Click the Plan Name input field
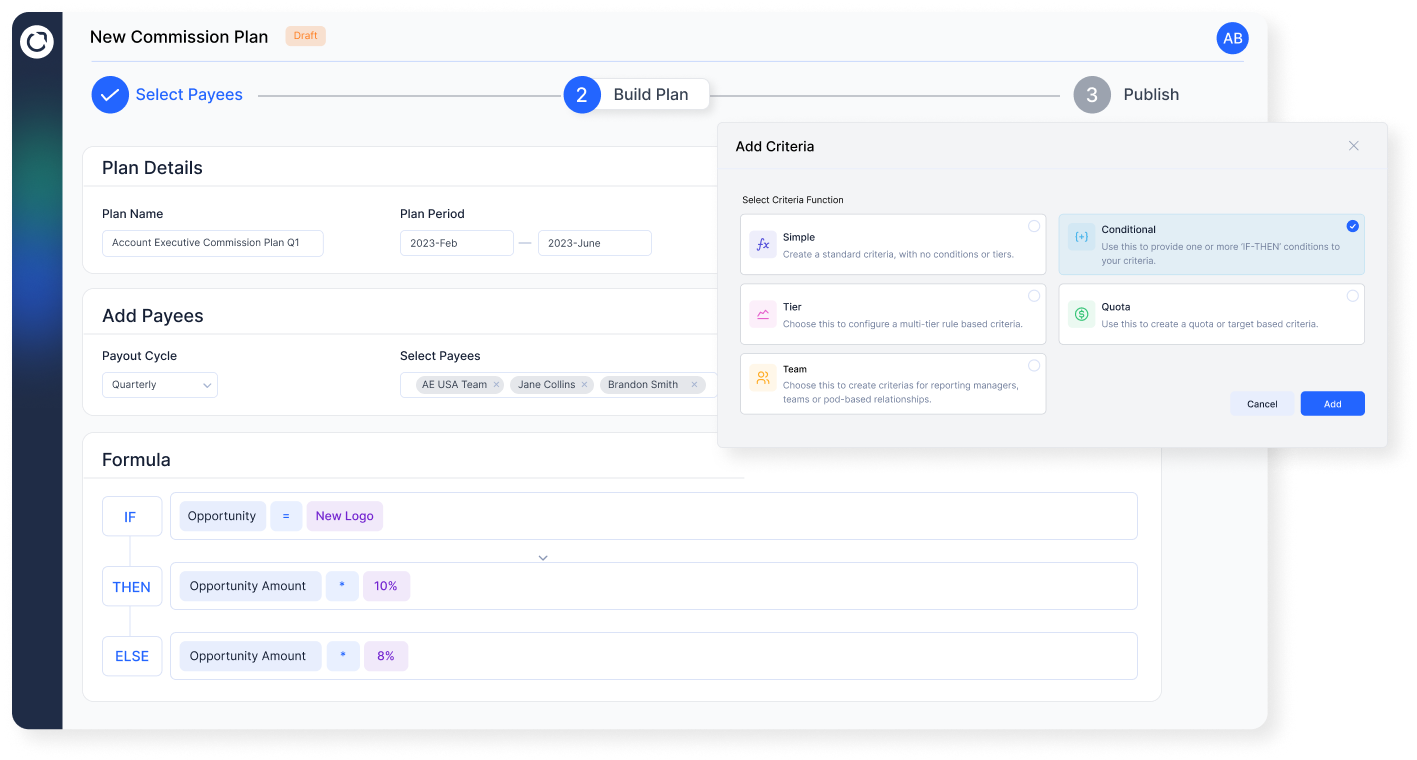This screenshot has width=1417, height=760. [x=212, y=242]
